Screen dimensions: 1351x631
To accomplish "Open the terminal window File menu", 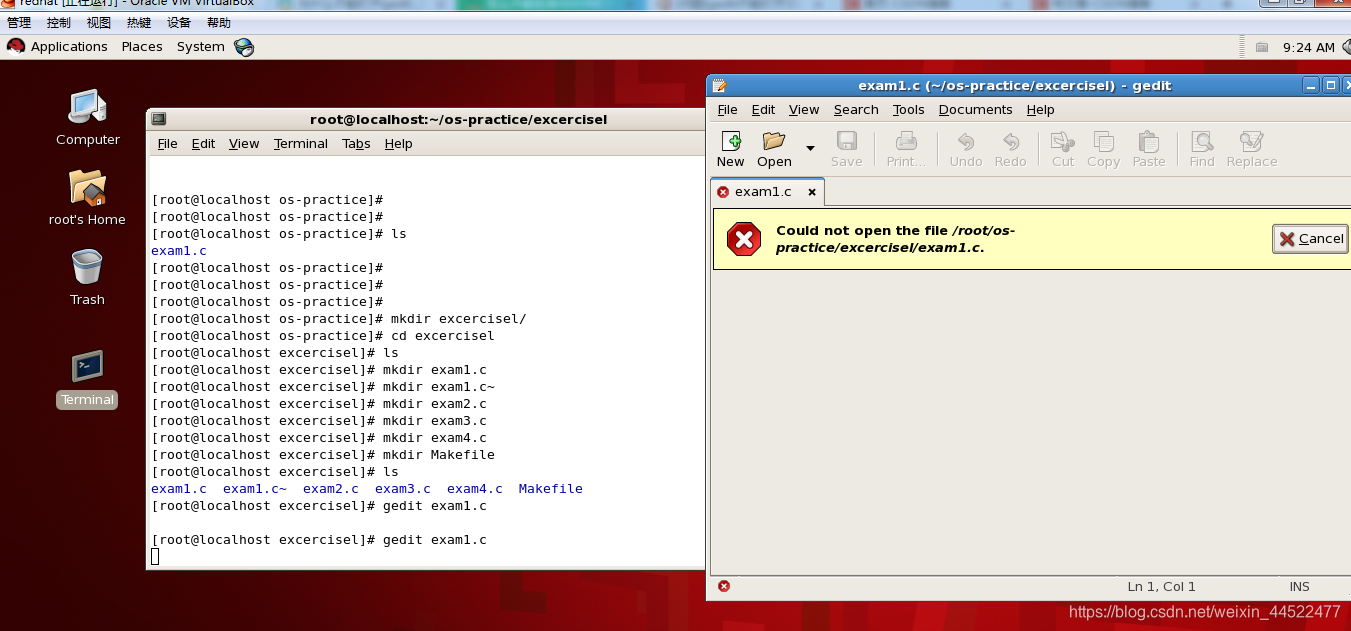I will pos(167,144).
